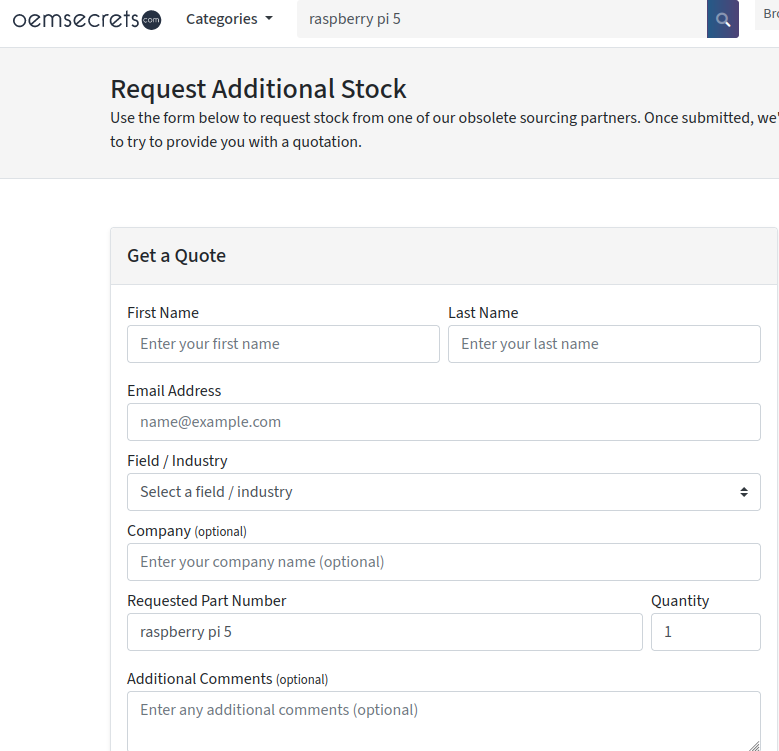Click the First Name input field
Screen dimensions: 779x751
point(283,344)
